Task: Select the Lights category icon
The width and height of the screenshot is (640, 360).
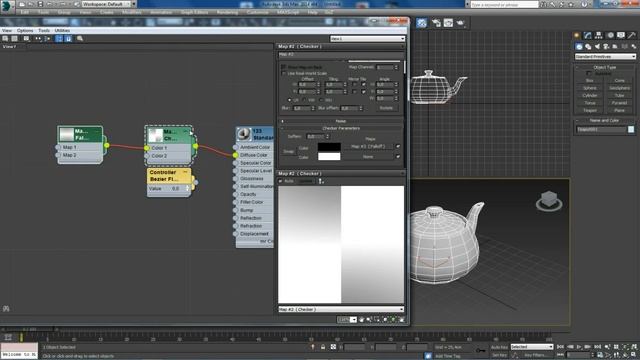Action: [x=597, y=47]
